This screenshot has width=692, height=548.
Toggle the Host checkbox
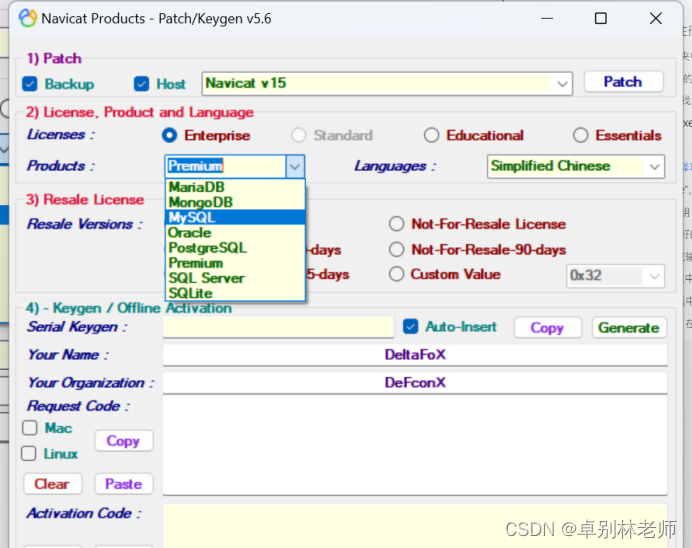click(x=142, y=84)
